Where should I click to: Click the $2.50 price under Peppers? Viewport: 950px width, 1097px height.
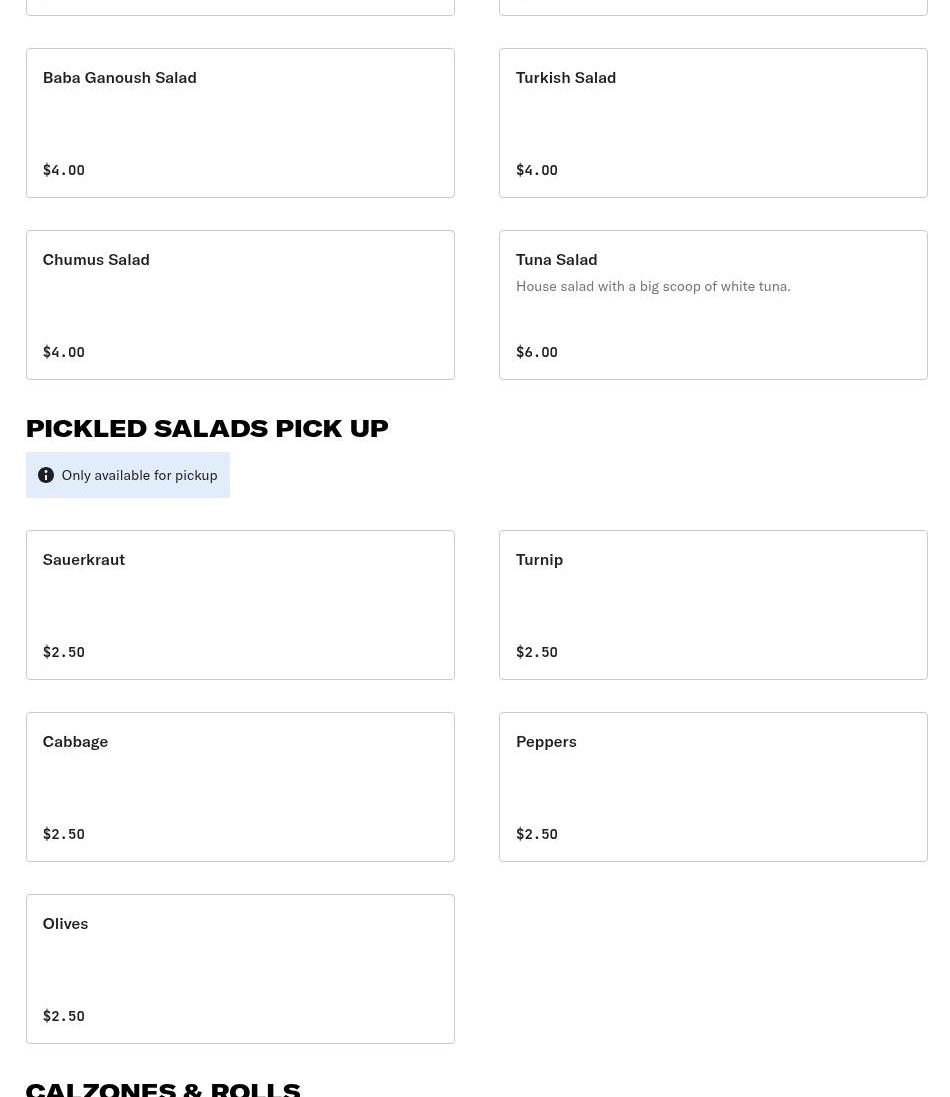pyautogui.click(x=537, y=834)
